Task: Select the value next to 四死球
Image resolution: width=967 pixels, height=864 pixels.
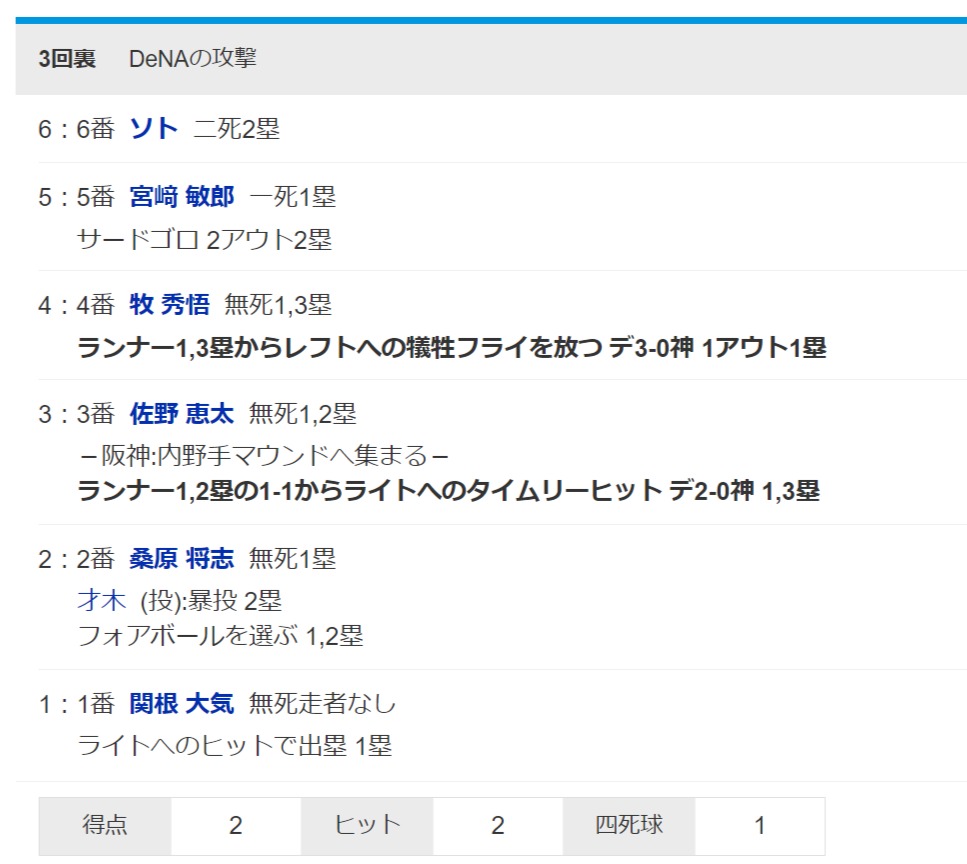Action: tap(760, 826)
